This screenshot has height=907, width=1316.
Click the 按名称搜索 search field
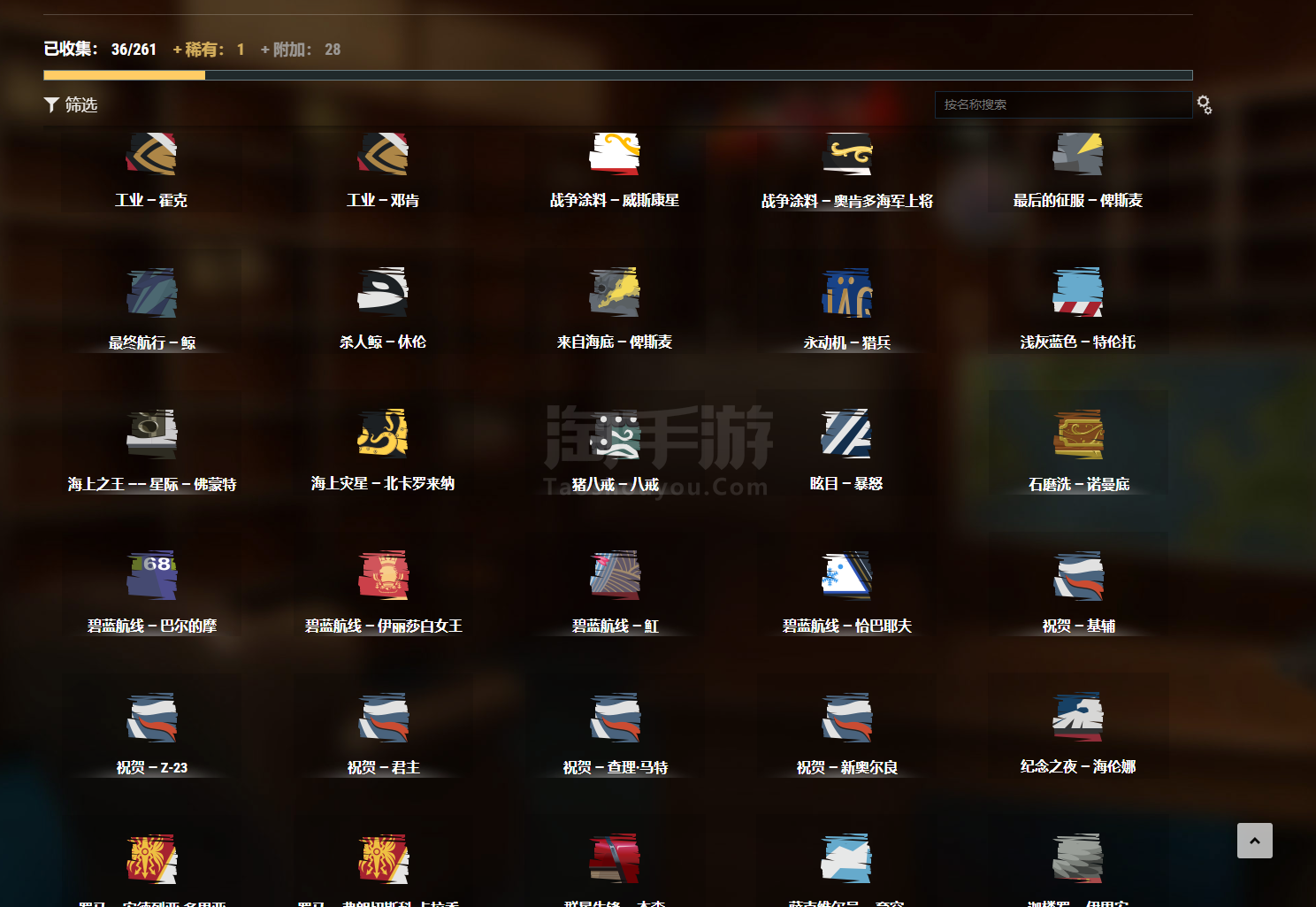pyautogui.click(x=1062, y=104)
